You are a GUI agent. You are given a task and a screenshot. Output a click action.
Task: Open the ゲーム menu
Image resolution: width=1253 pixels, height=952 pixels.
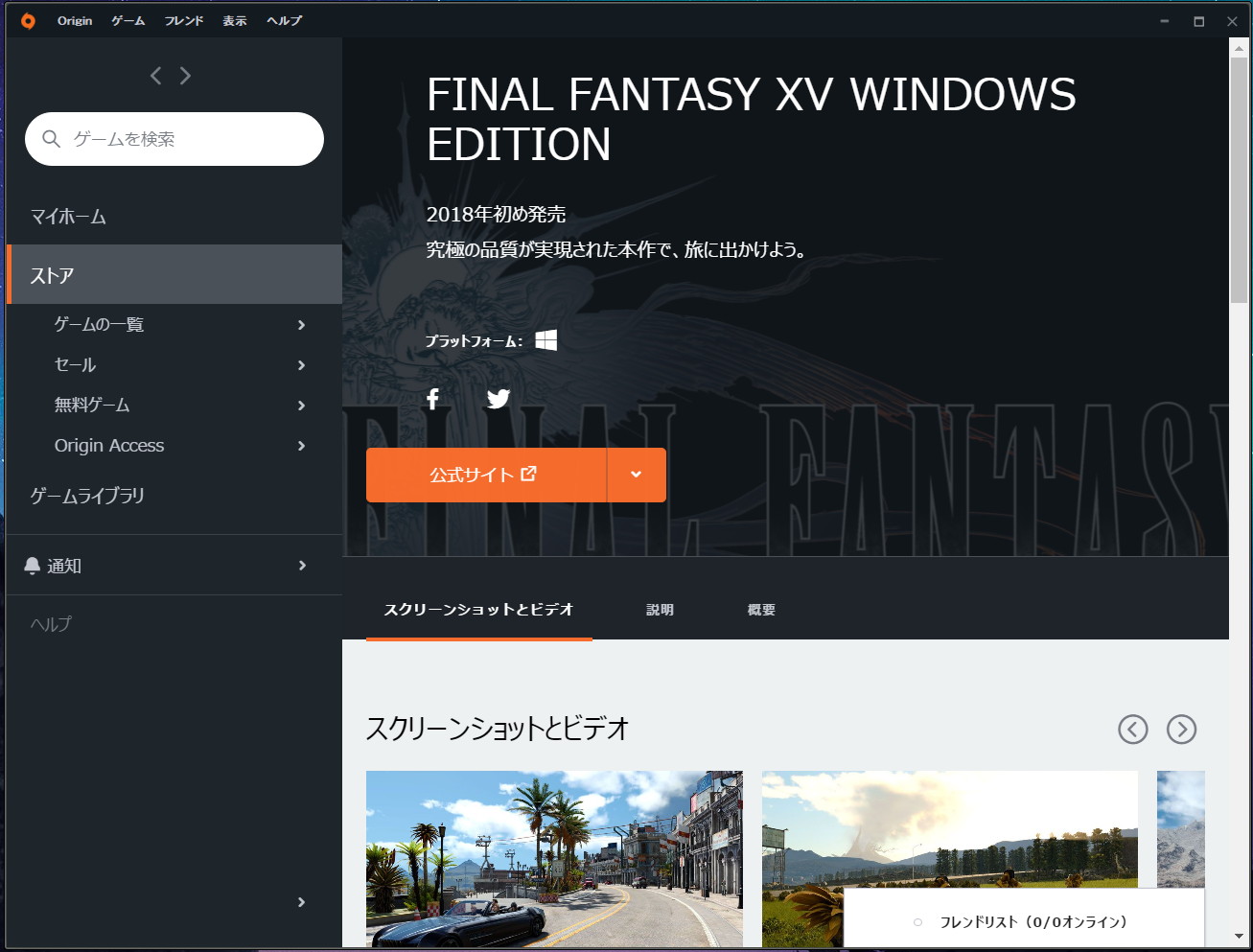(x=128, y=21)
